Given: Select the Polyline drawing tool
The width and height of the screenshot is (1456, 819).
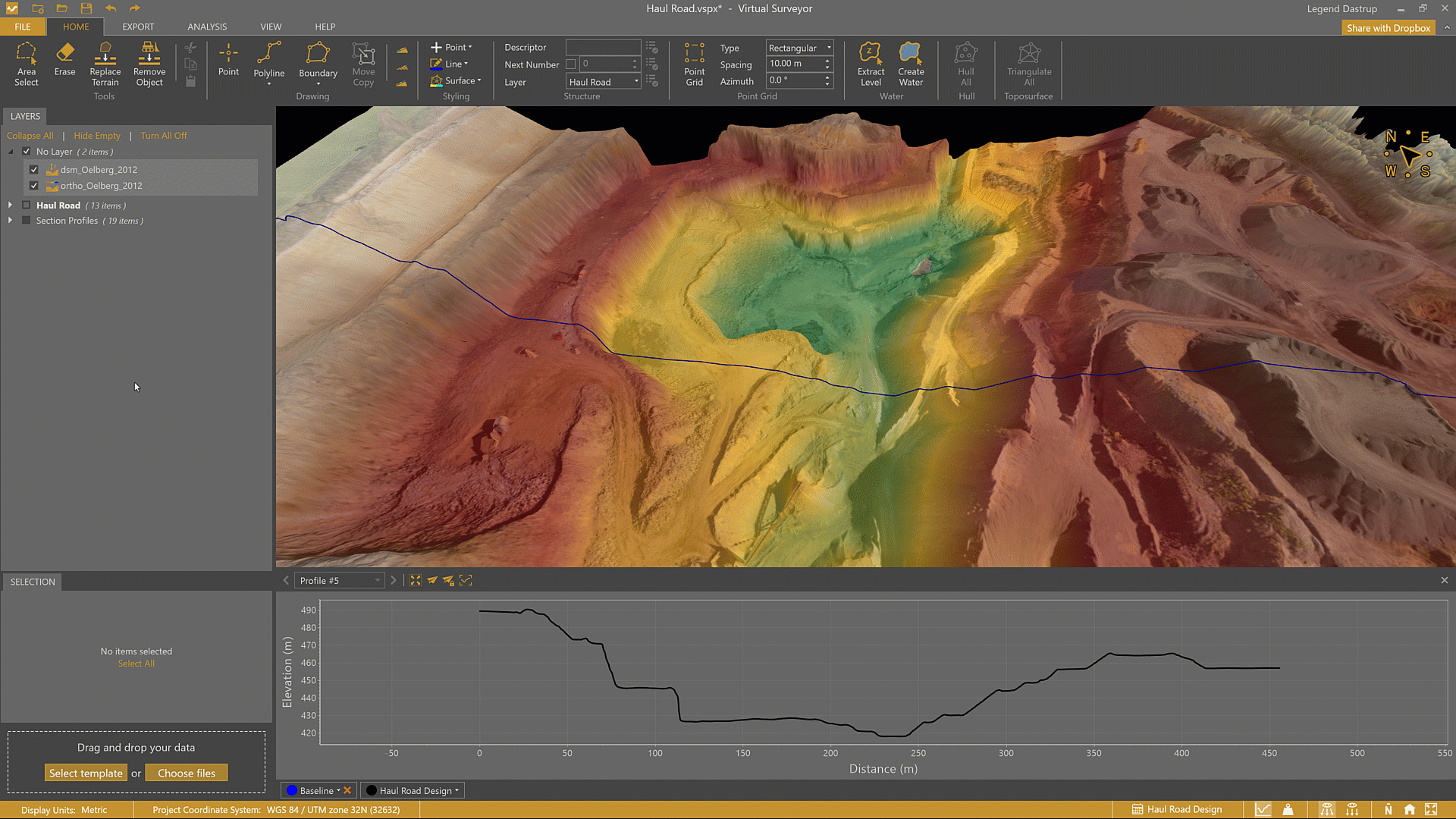Looking at the screenshot, I should pyautogui.click(x=268, y=61).
